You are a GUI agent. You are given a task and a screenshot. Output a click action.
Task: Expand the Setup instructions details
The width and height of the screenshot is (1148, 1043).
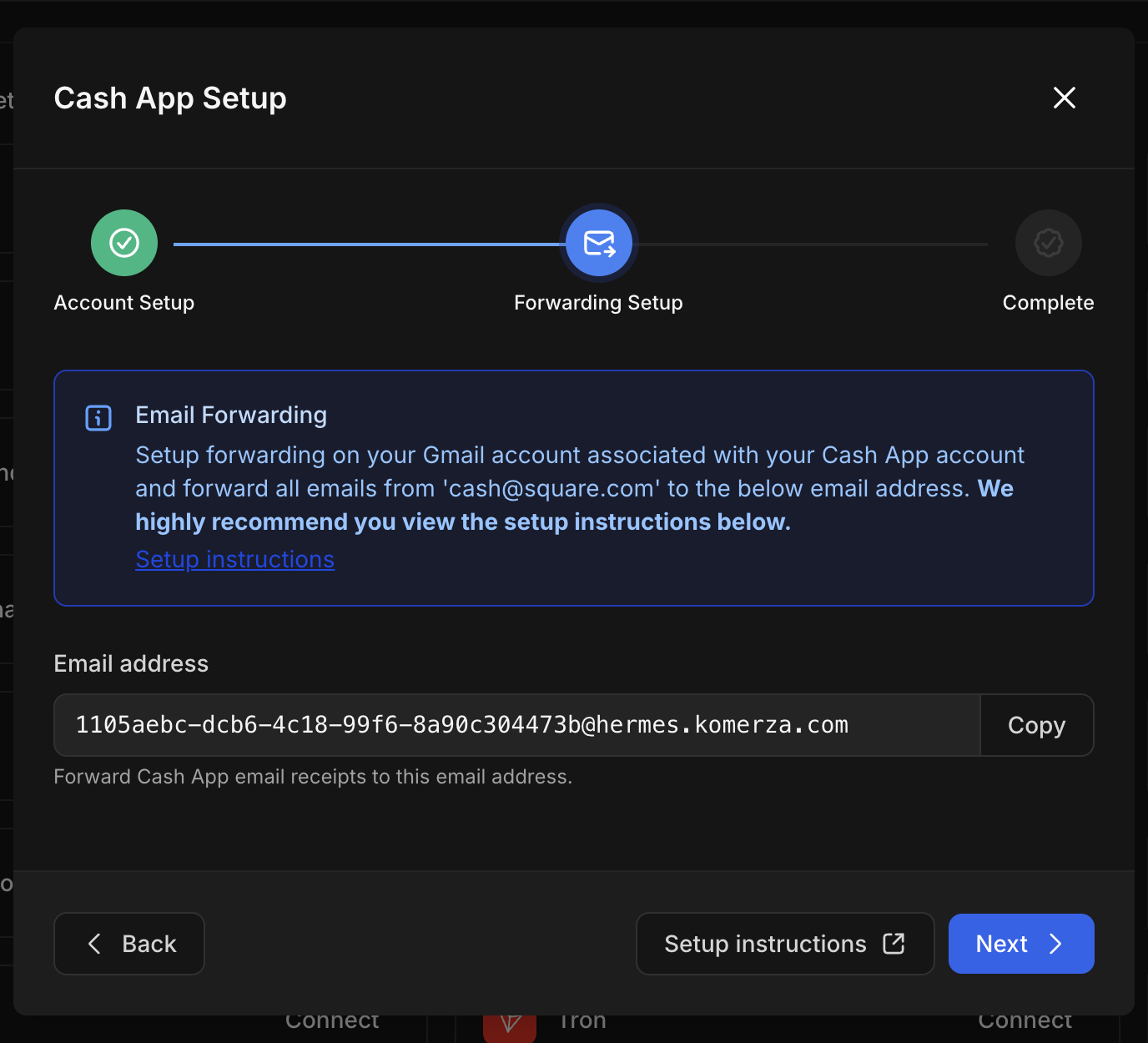click(234, 559)
